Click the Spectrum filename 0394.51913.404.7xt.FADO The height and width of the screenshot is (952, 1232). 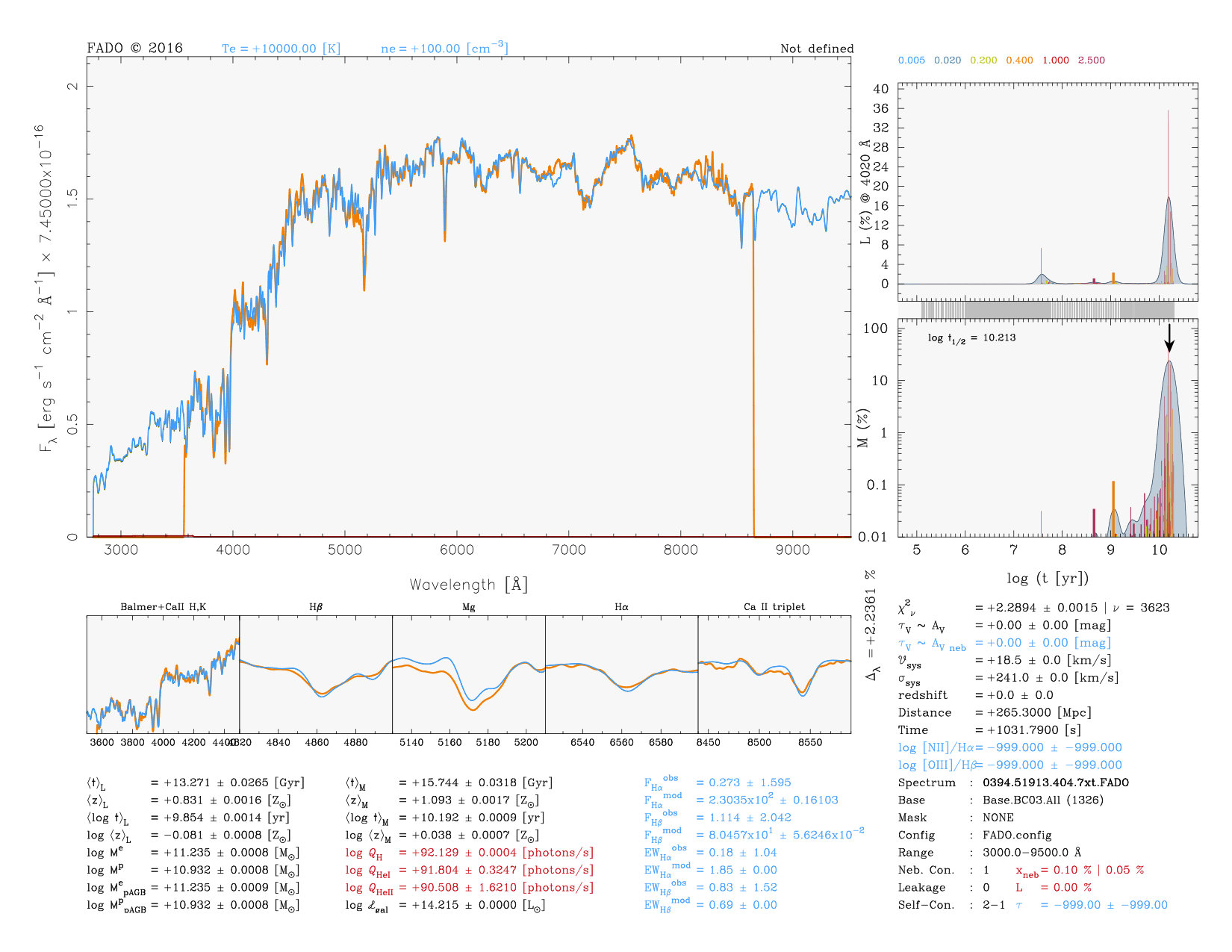(x=1056, y=783)
